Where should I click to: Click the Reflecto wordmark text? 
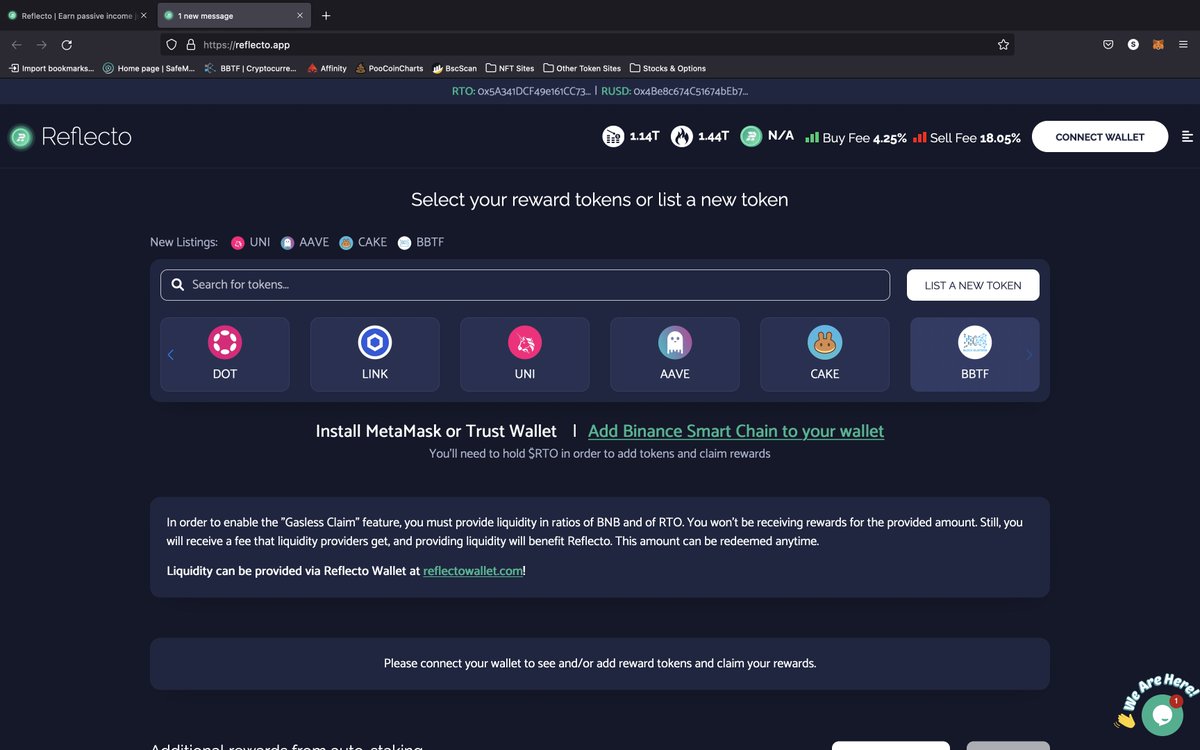point(86,137)
